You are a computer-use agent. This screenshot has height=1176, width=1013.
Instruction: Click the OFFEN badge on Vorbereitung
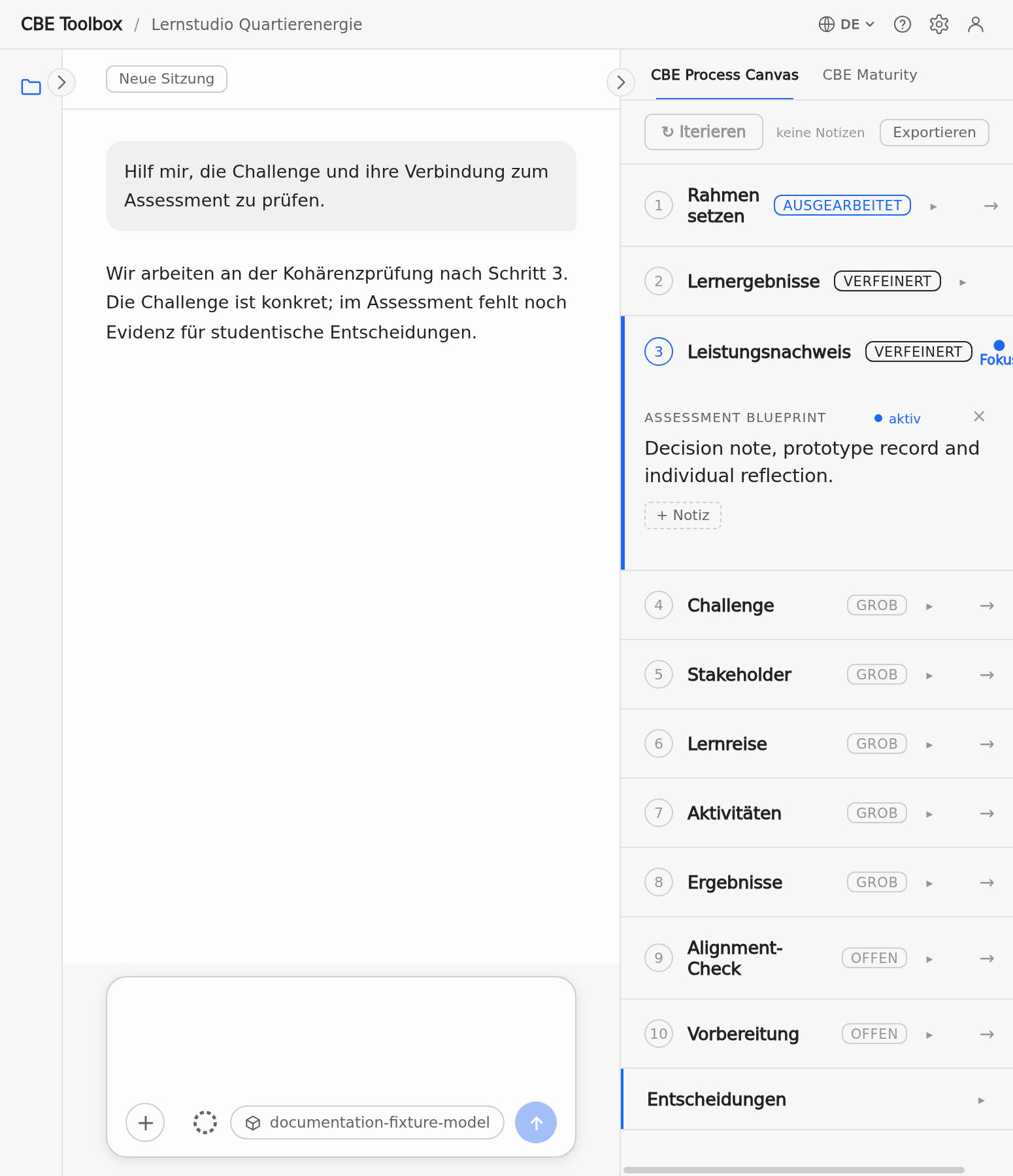click(874, 1034)
